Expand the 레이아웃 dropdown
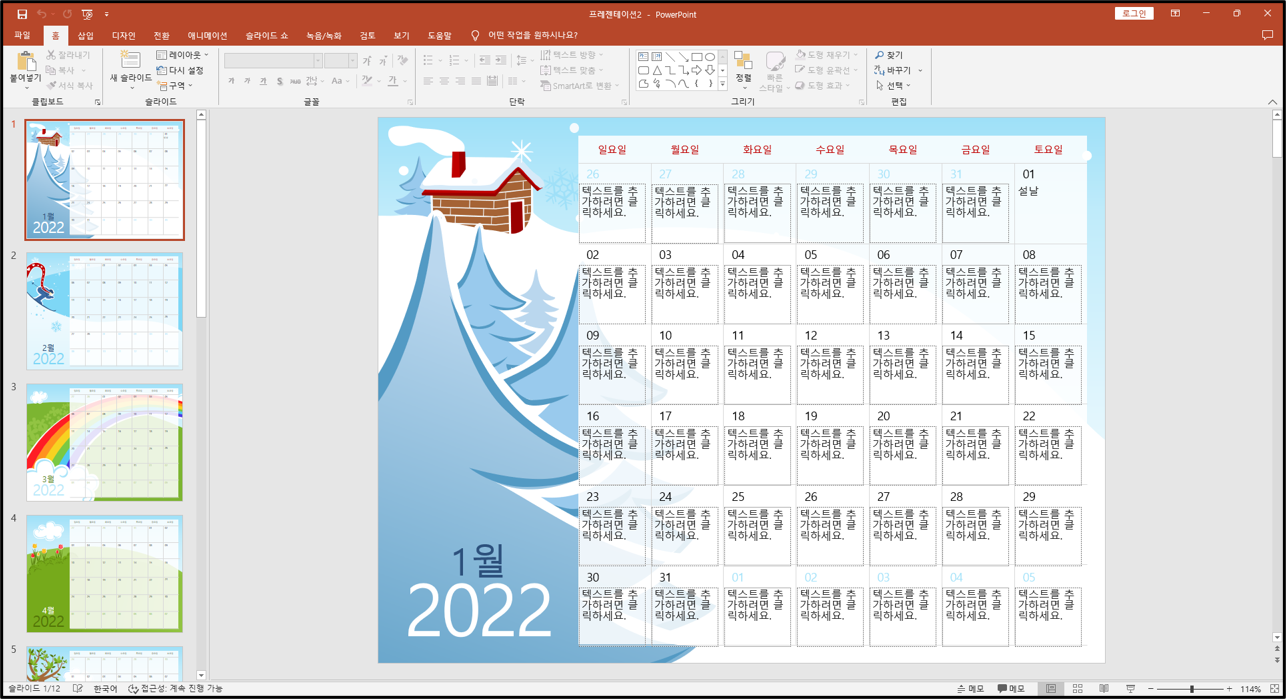 [x=182, y=55]
